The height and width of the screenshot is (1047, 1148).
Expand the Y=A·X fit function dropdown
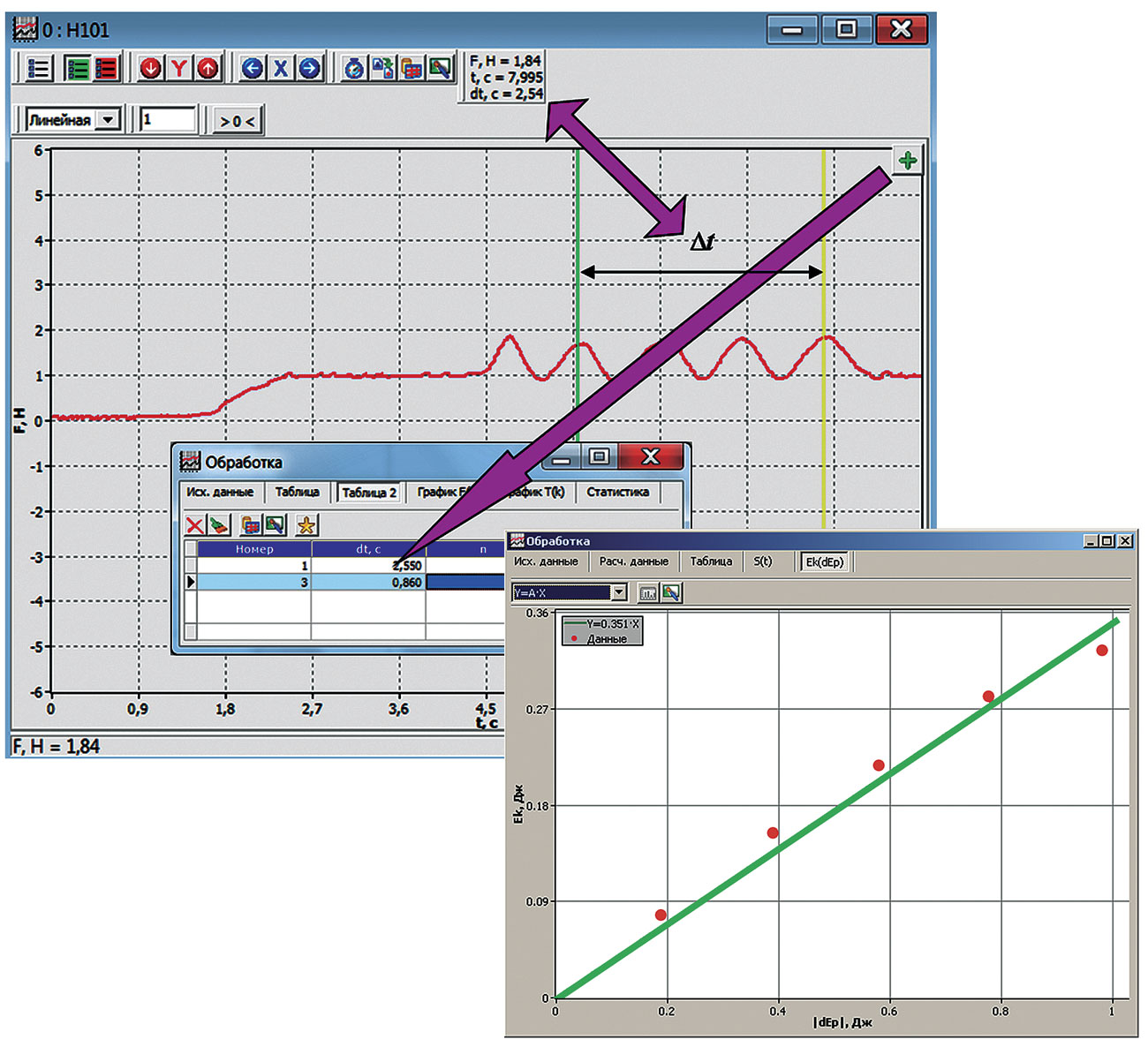coord(619,592)
